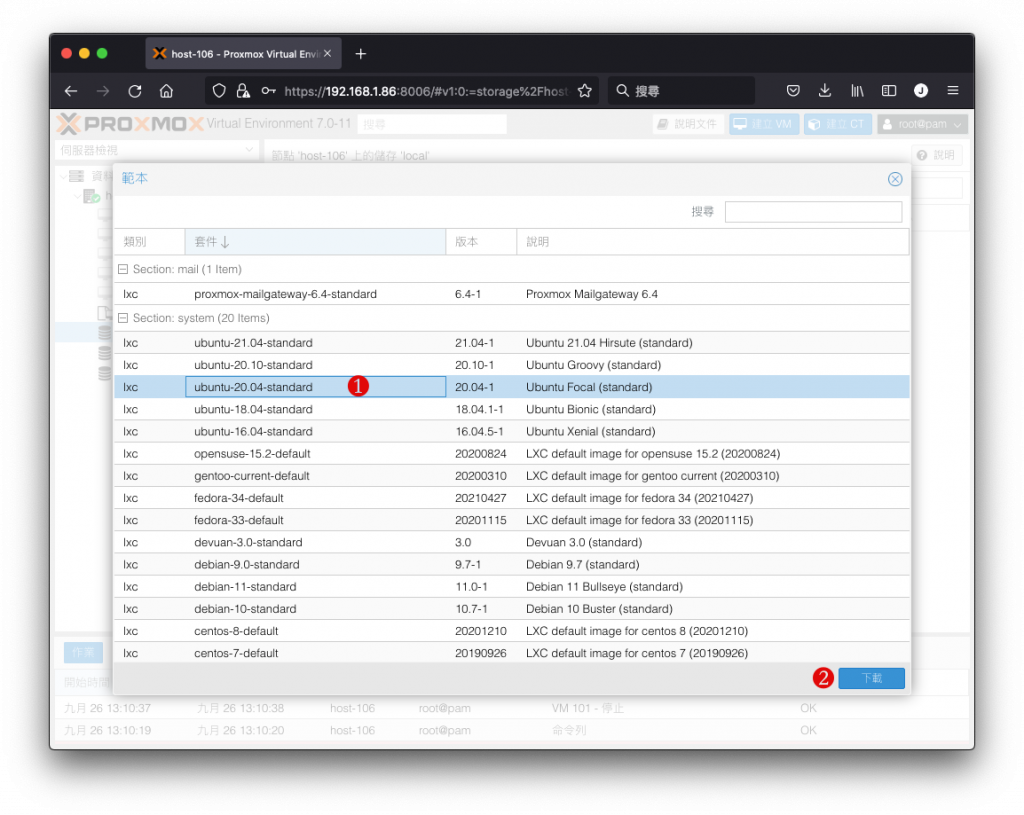
Task: Open the Pocket save icon
Action: coord(793,91)
